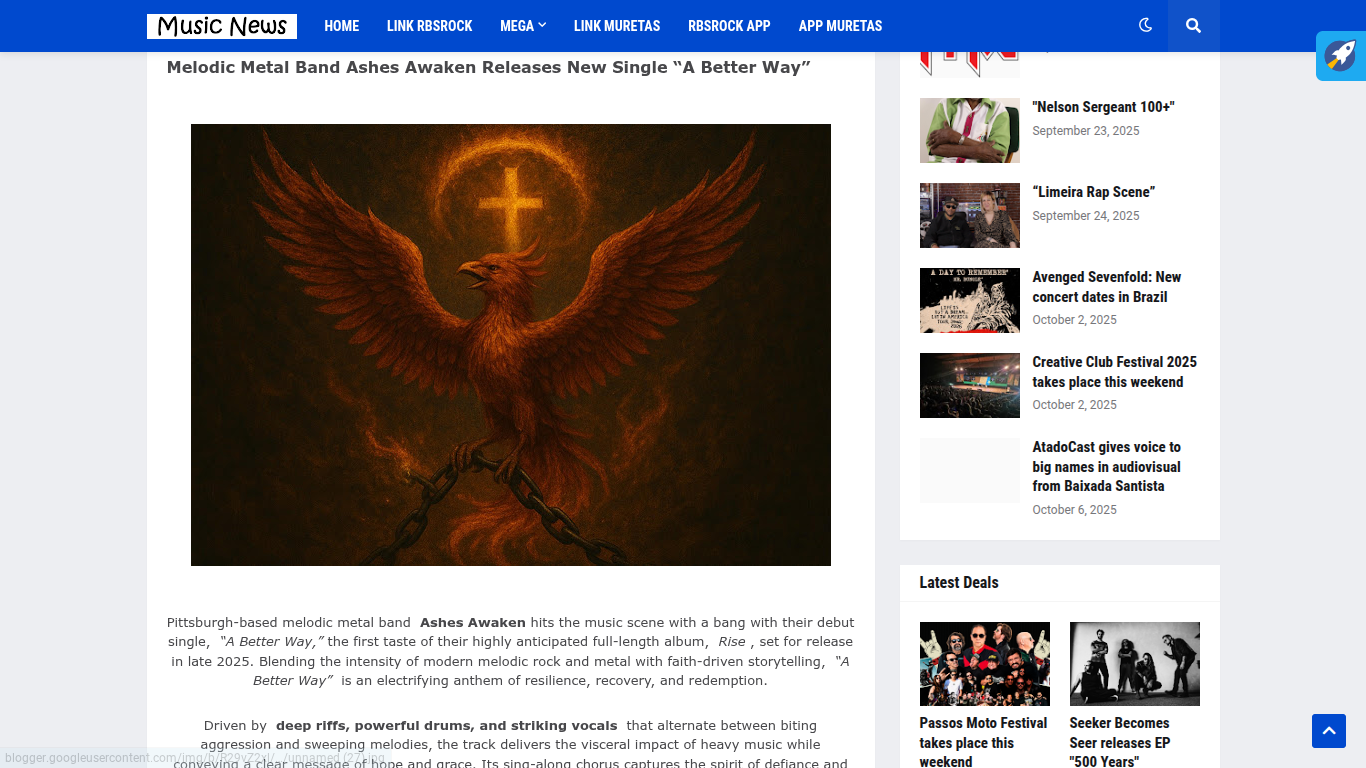This screenshot has width=1366, height=768.
Task: Open the phoenix artwork article image
Action: coord(510,344)
